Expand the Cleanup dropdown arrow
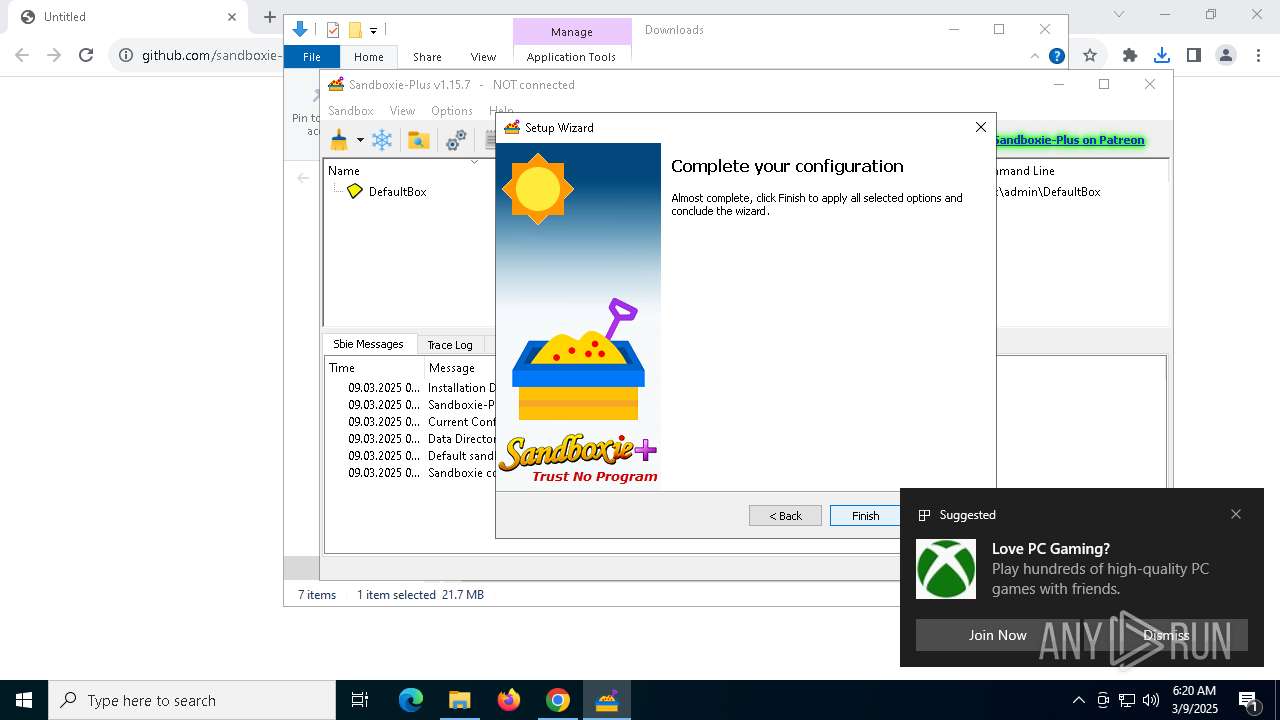The image size is (1280, 720). (360, 140)
